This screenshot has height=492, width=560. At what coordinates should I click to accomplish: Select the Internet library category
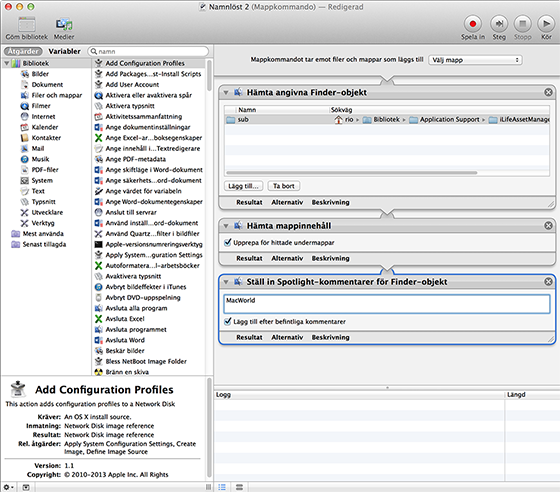43,117
